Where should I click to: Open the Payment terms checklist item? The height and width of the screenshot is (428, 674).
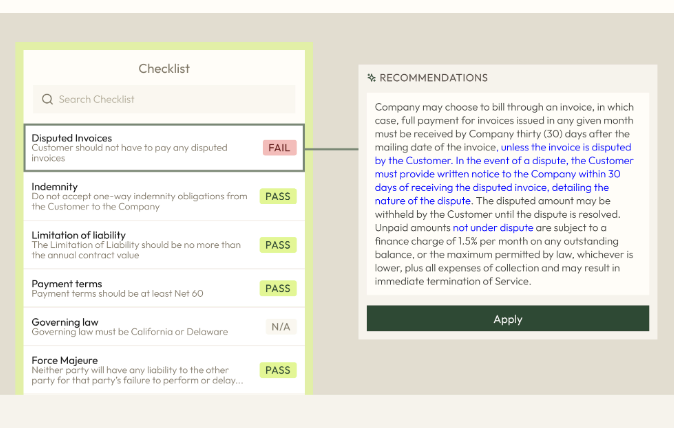point(164,288)
